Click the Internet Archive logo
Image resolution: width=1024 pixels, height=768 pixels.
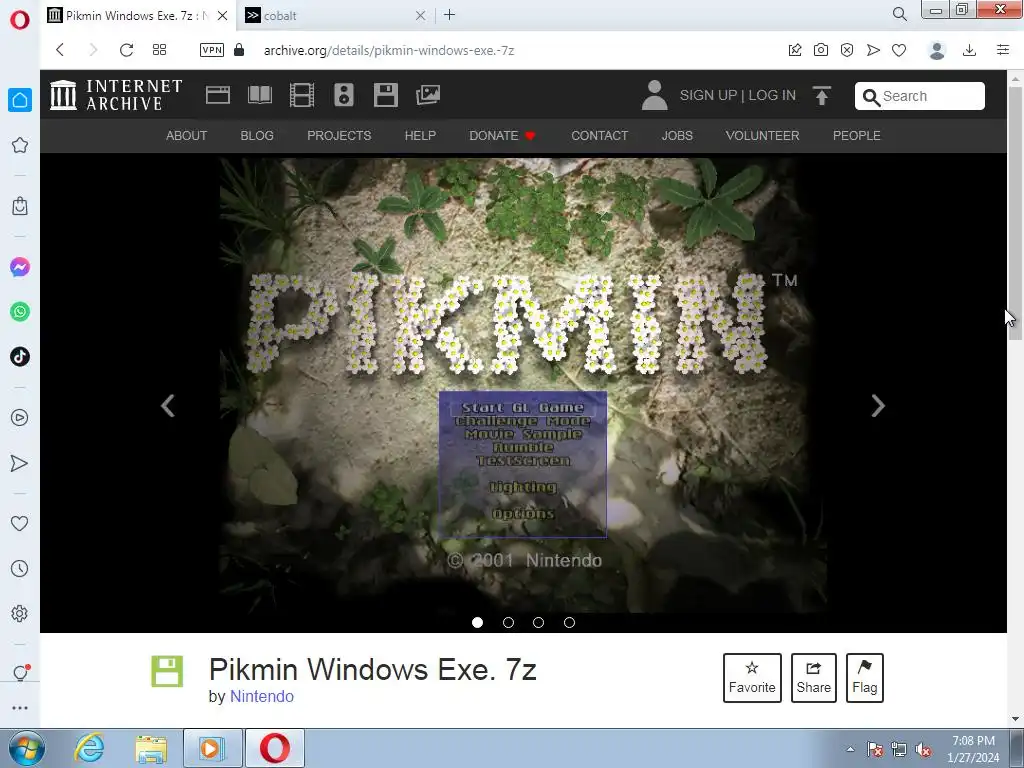click(116, 95)
